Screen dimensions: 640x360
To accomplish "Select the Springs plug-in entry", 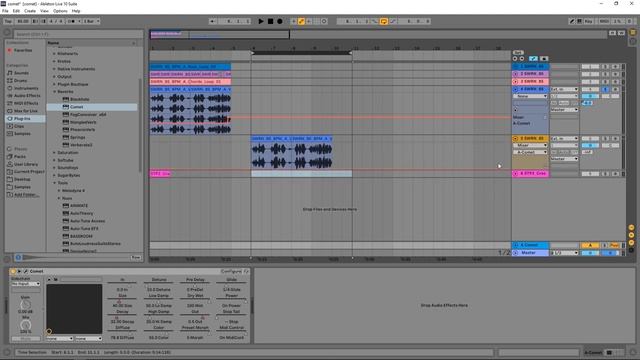I will (78, 138).
